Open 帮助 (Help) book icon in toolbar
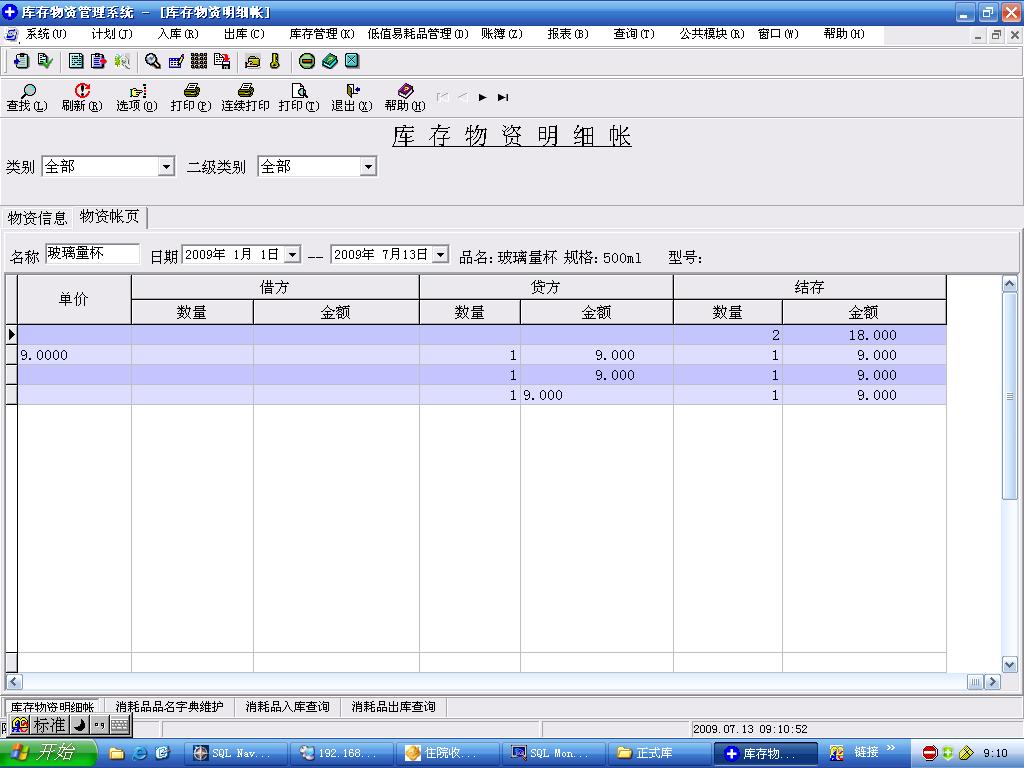The image size is (1024, 768). pos(404,97)
